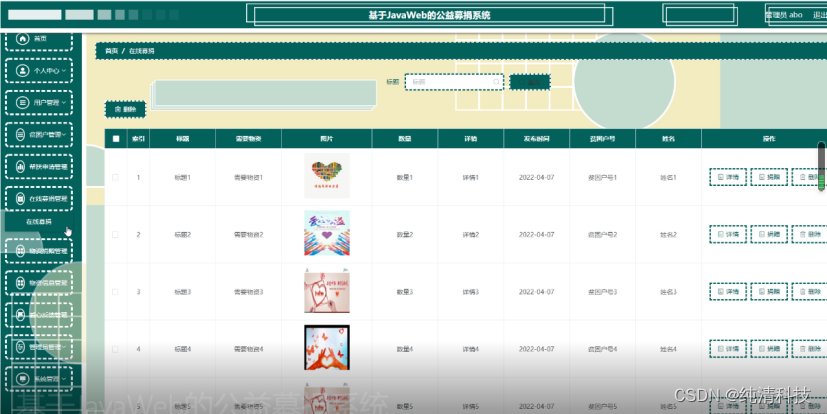Open 详情 for row 标题3

tap(728, 292)
